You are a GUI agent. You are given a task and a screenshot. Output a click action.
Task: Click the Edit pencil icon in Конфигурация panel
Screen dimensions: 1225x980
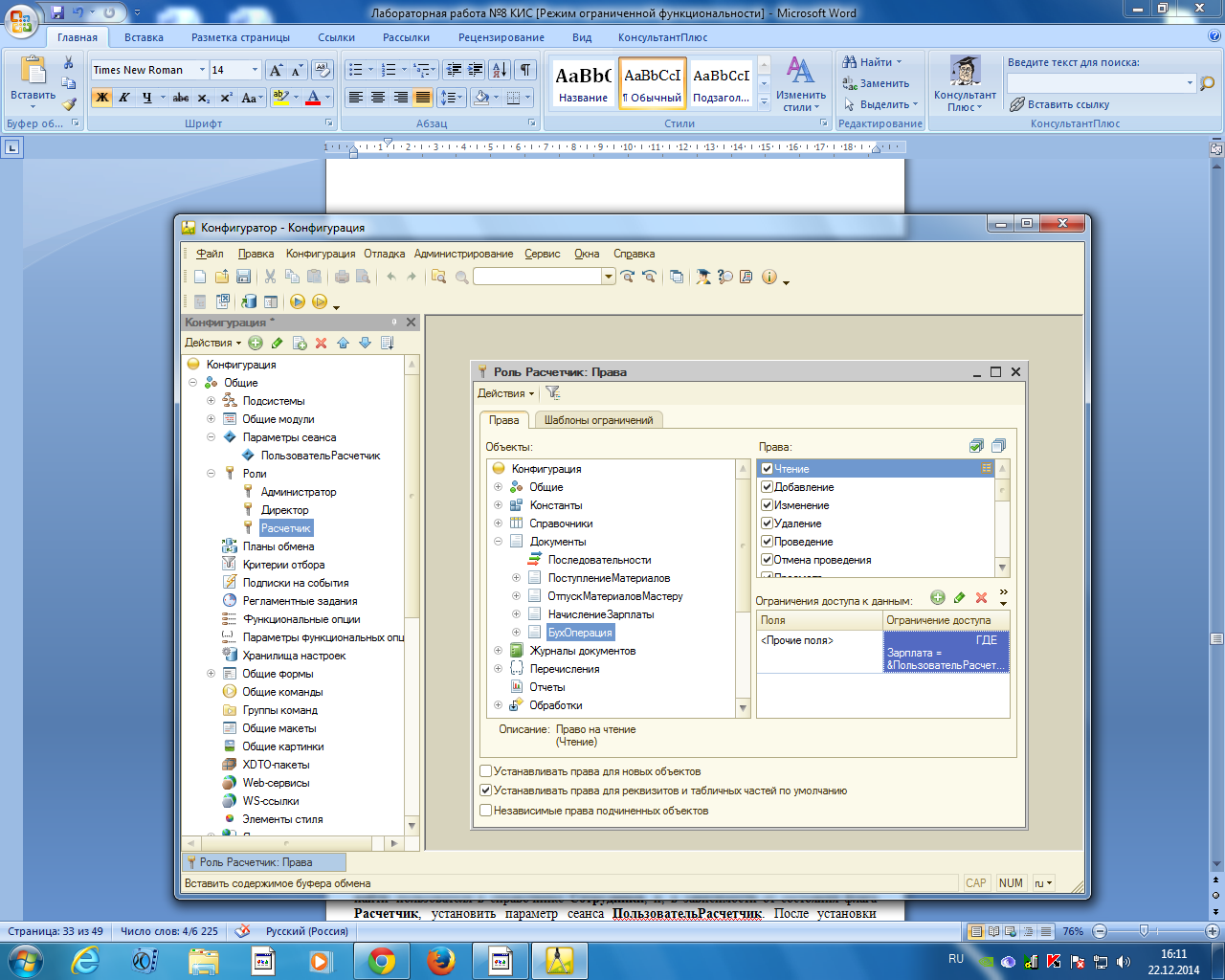278,343
